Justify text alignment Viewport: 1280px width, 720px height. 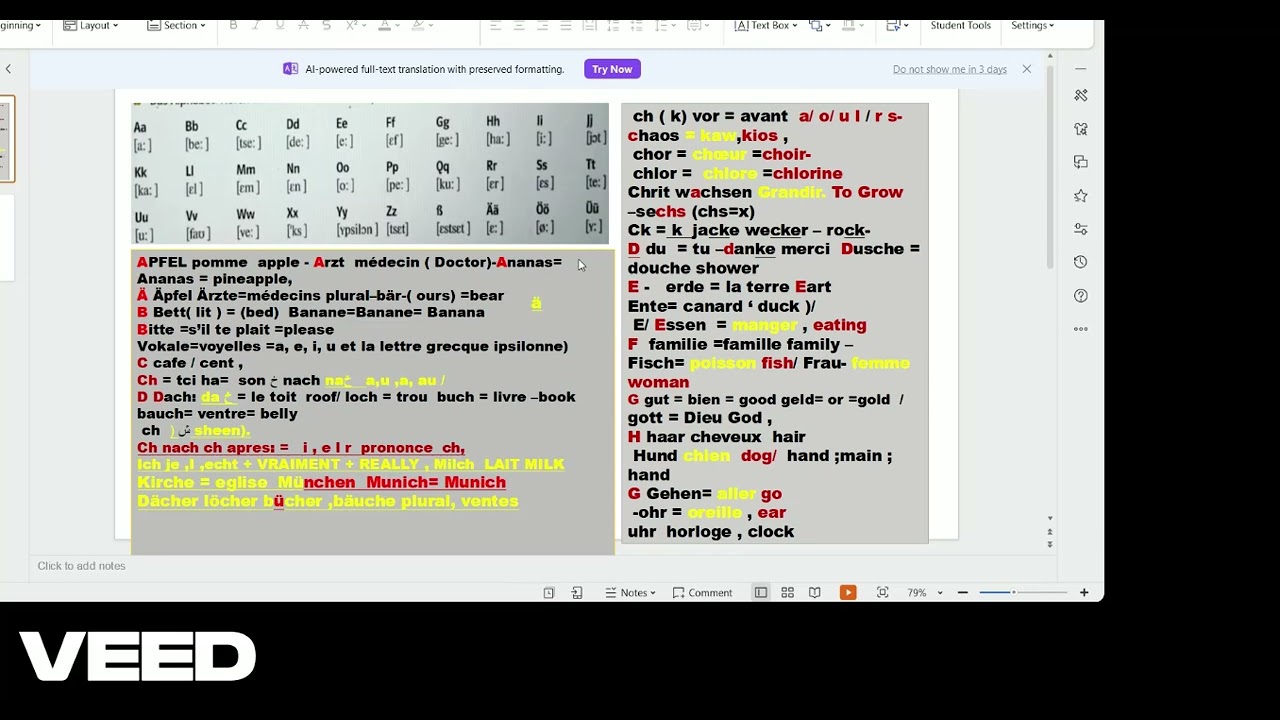point(566,25)
